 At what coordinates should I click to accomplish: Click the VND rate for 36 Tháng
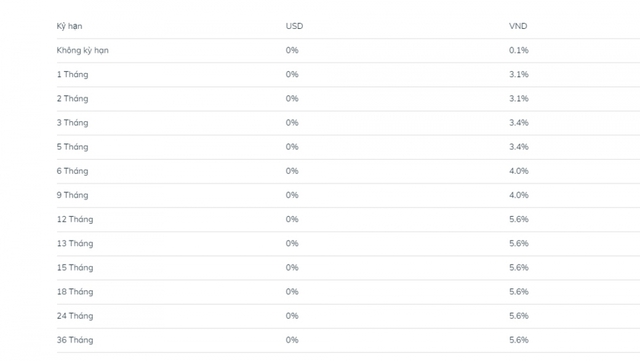click(518, 339)
